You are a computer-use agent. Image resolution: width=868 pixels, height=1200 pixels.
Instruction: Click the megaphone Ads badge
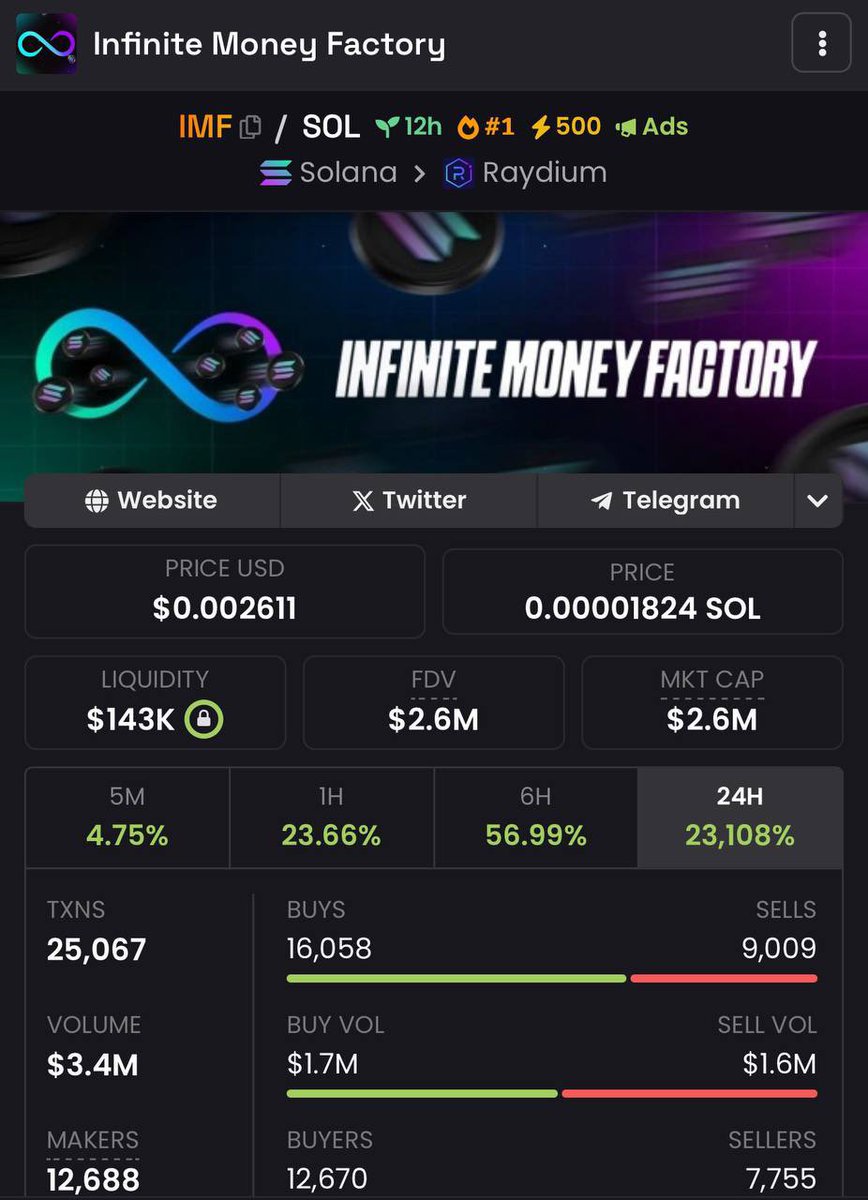(x=652, y=127)
